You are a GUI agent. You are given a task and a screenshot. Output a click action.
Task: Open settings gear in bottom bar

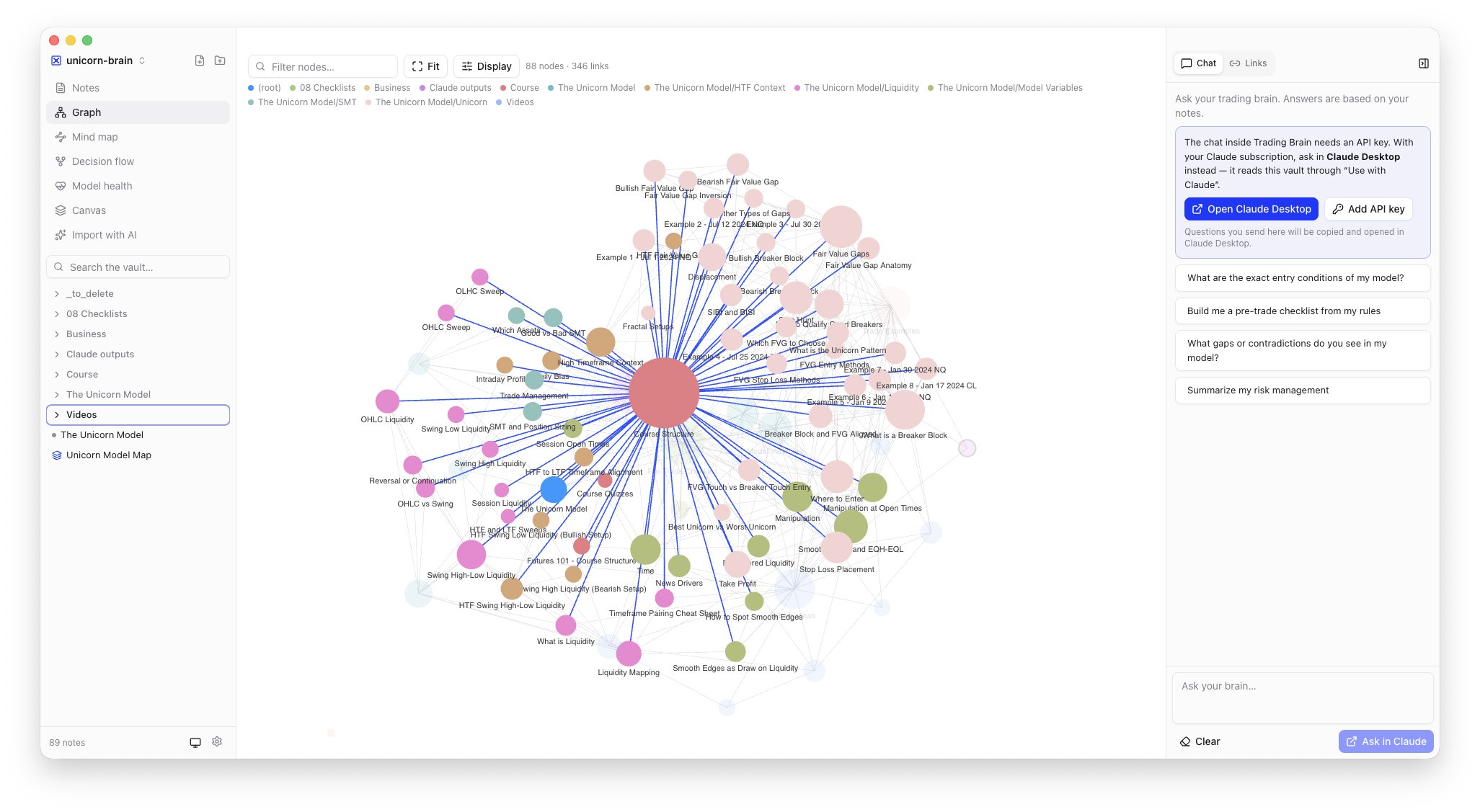217,741
